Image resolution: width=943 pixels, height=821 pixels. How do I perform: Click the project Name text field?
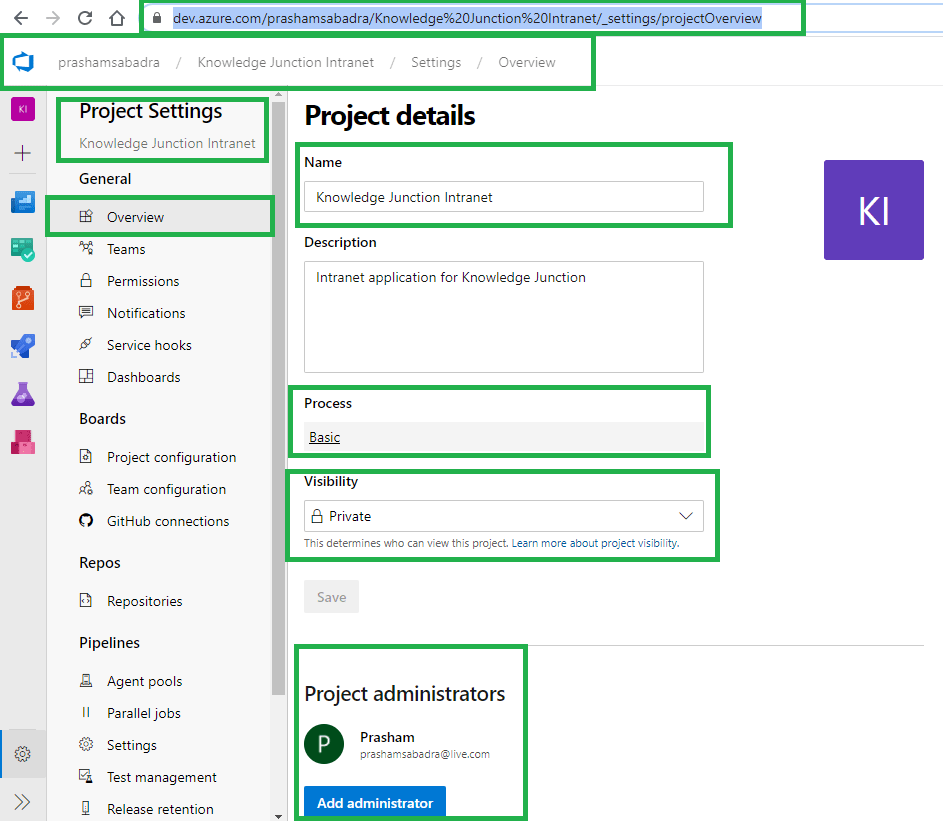(x=503, y=197)
